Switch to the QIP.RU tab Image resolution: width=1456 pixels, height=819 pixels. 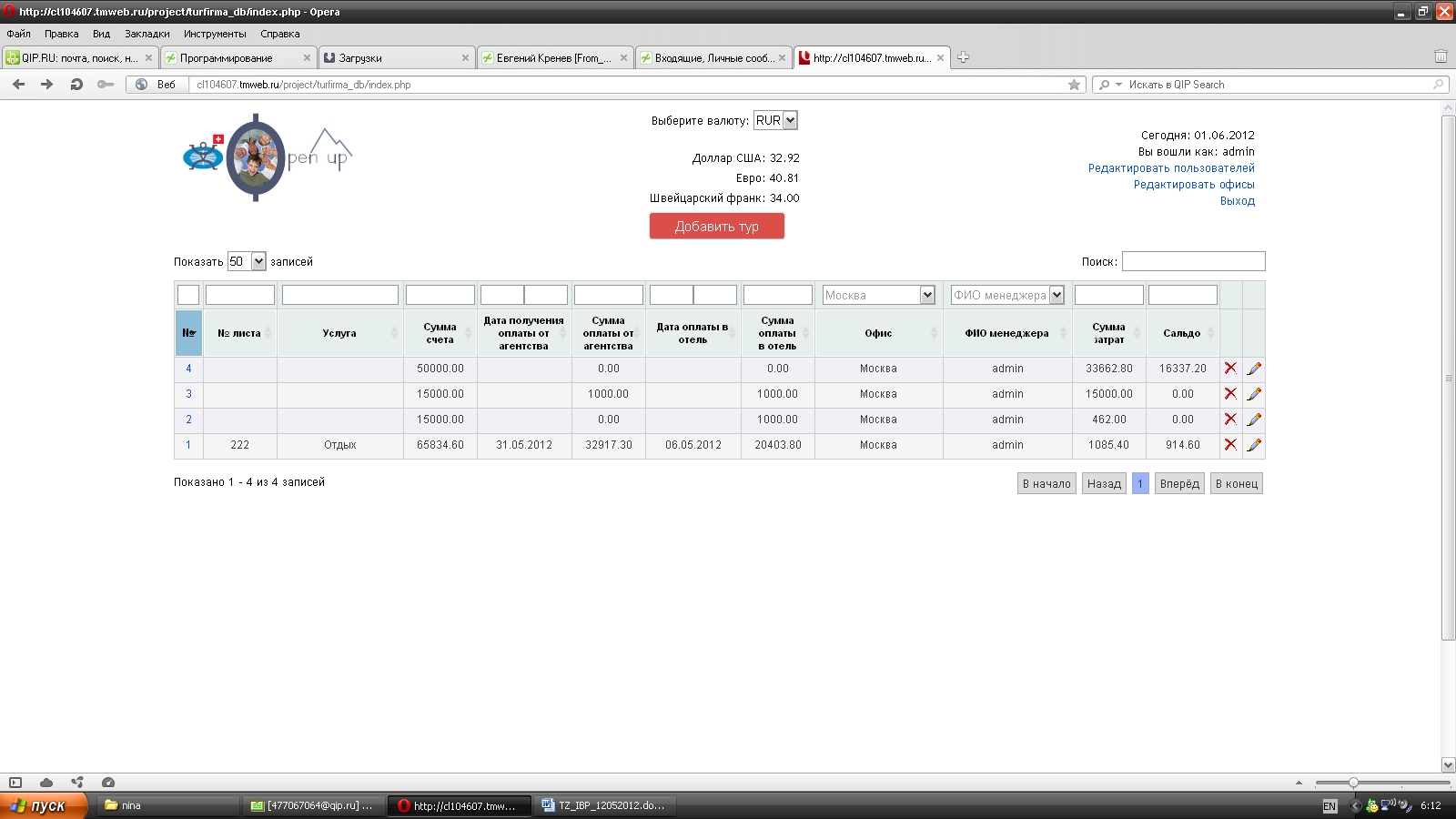(x=80, y=57)
